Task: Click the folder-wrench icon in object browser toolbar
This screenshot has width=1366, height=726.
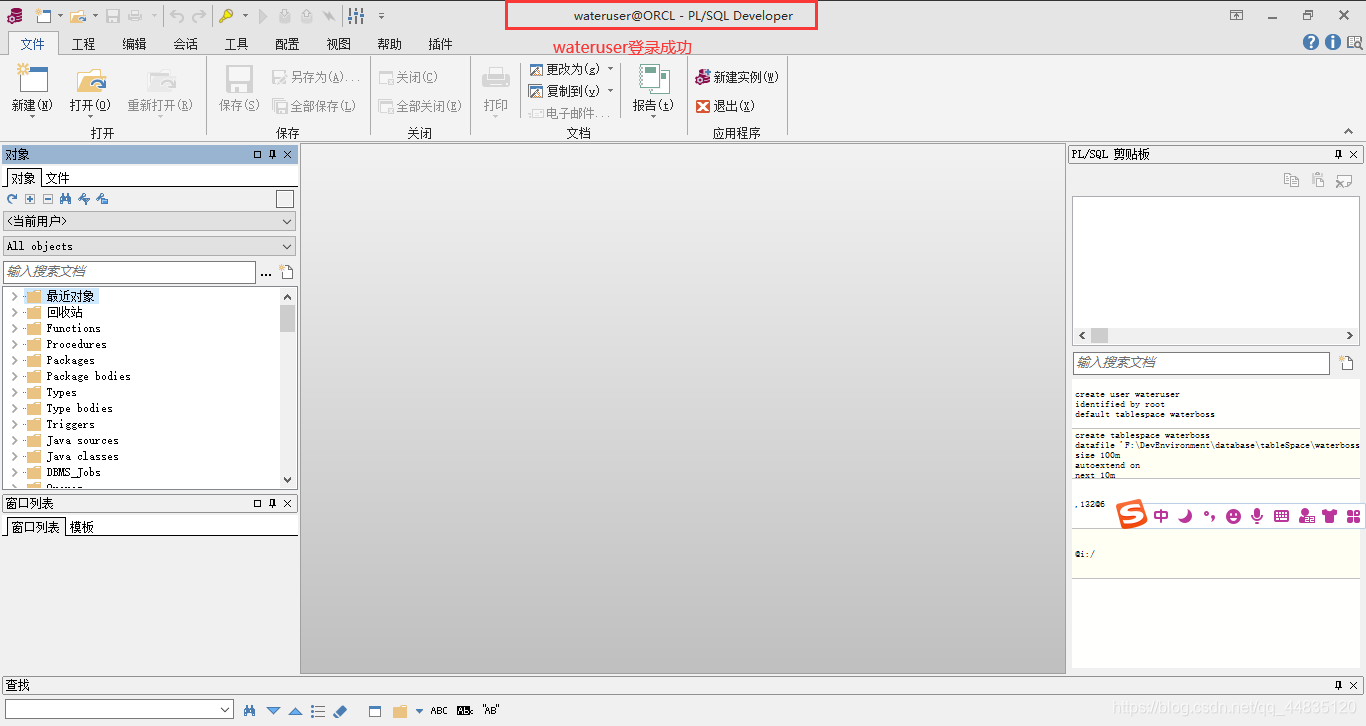Action: [x=102, y=199]
